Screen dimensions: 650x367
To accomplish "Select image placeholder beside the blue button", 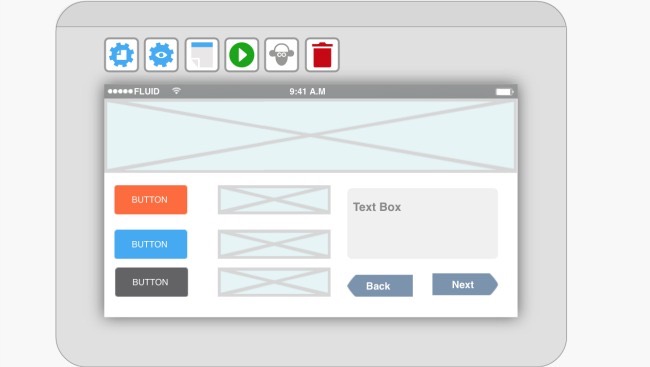I will 274,244.
